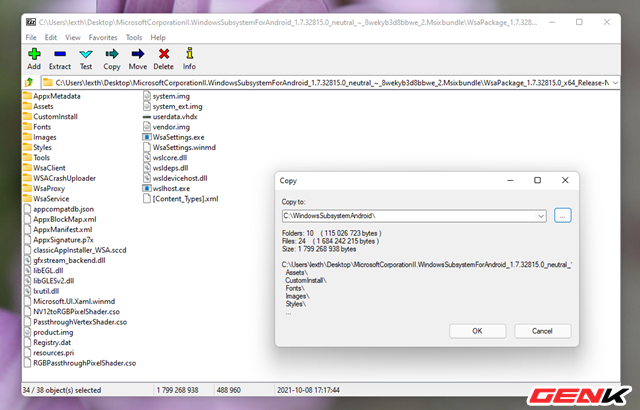Select userdata.vhdx file
The image size is (640, 410).
[x=170, y=116]
